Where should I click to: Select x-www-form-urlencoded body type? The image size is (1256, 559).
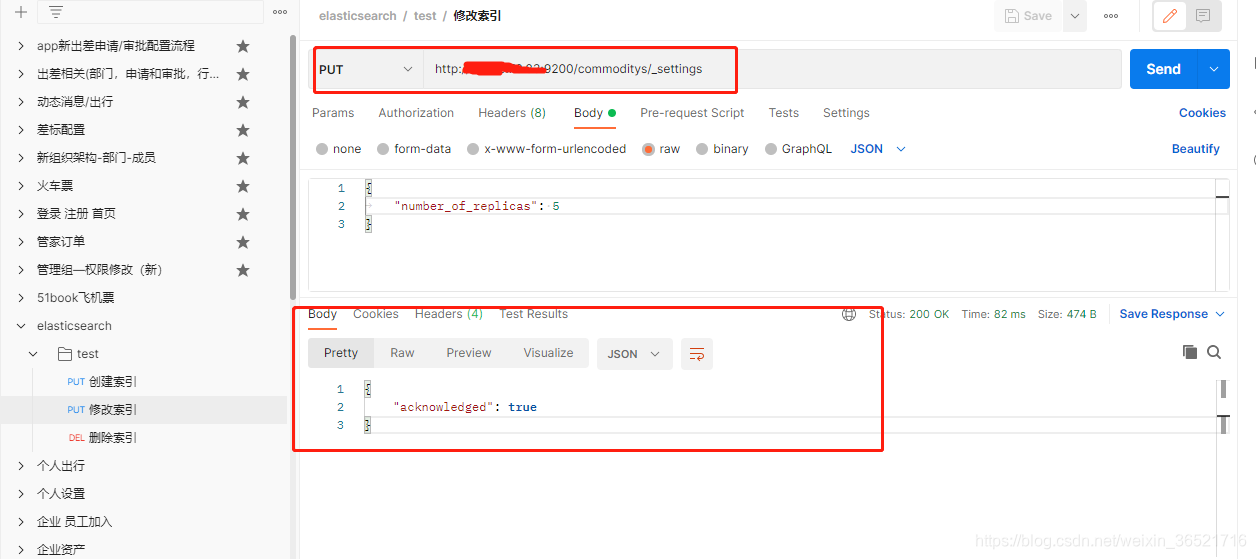473,149
